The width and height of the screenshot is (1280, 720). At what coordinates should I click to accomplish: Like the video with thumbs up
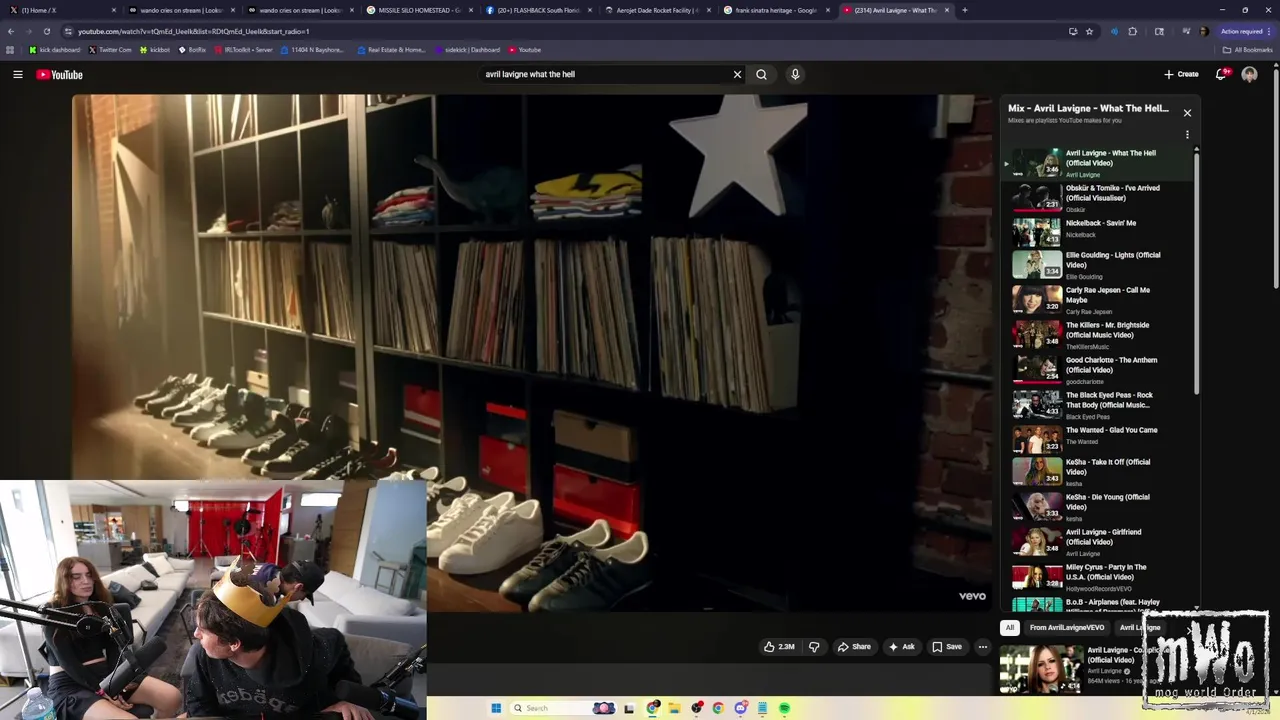[779, 647]
